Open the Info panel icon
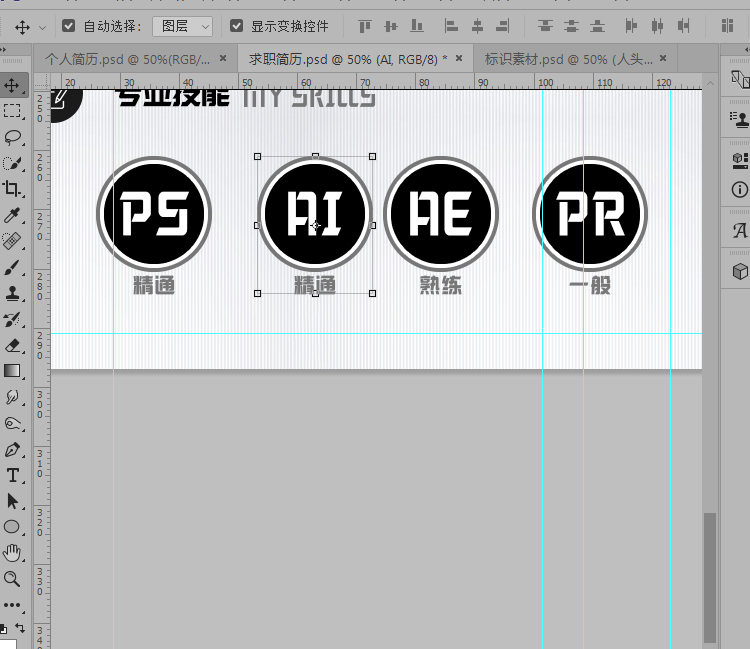The image size is (750, 649). point(739,189)
